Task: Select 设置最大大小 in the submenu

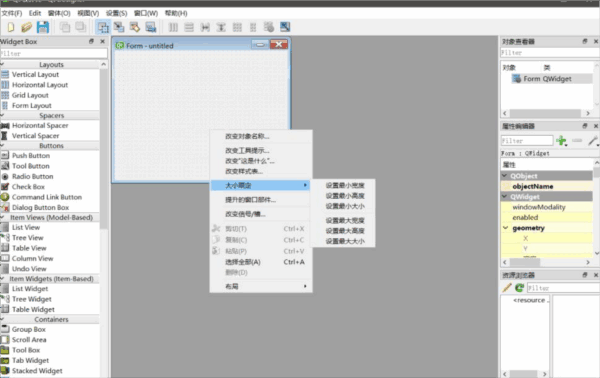Action: pyautogui.click(x=345, y=241)
